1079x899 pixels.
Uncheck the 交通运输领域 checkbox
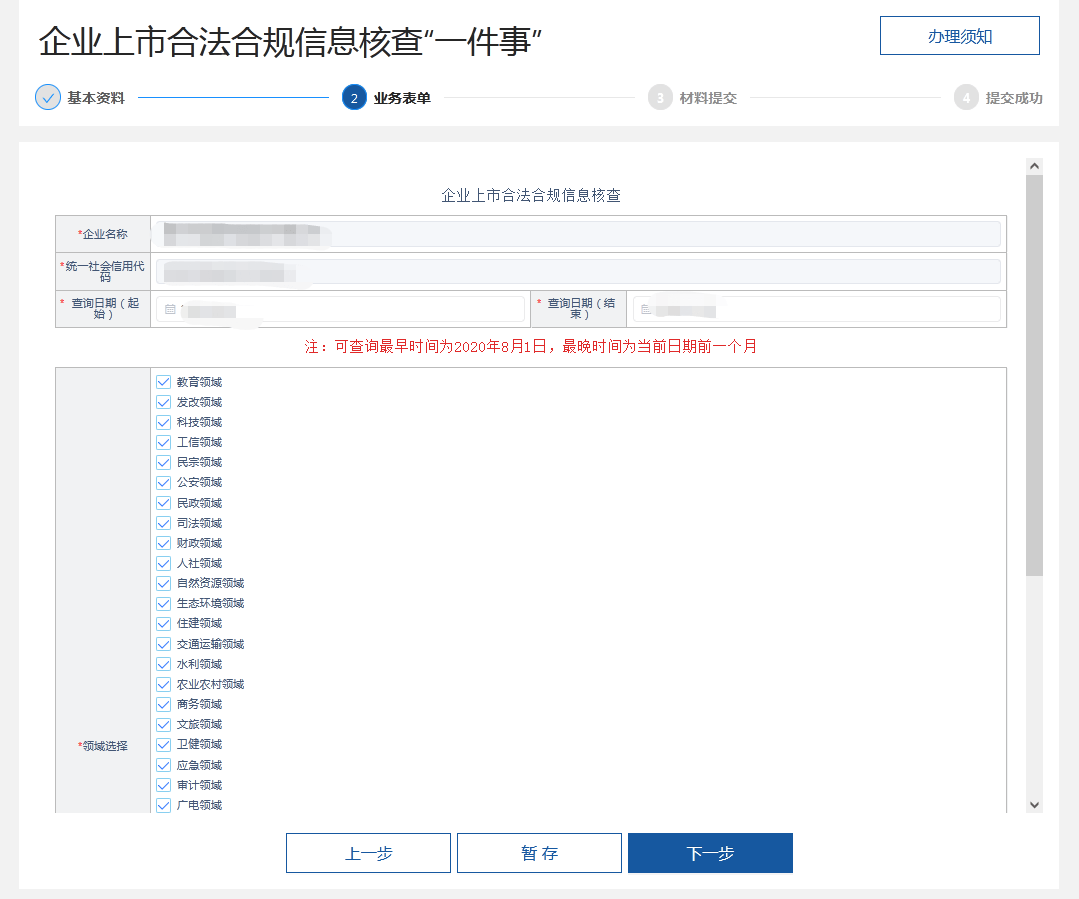(x=164, y=644)
